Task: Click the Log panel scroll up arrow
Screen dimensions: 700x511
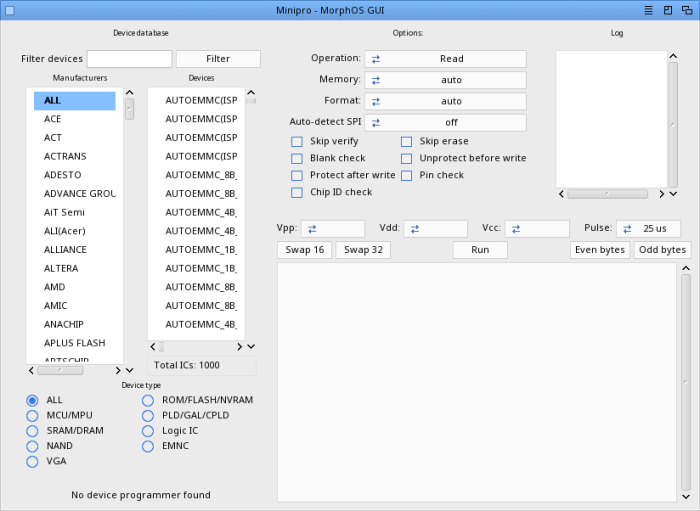Action: pos(673,56)
